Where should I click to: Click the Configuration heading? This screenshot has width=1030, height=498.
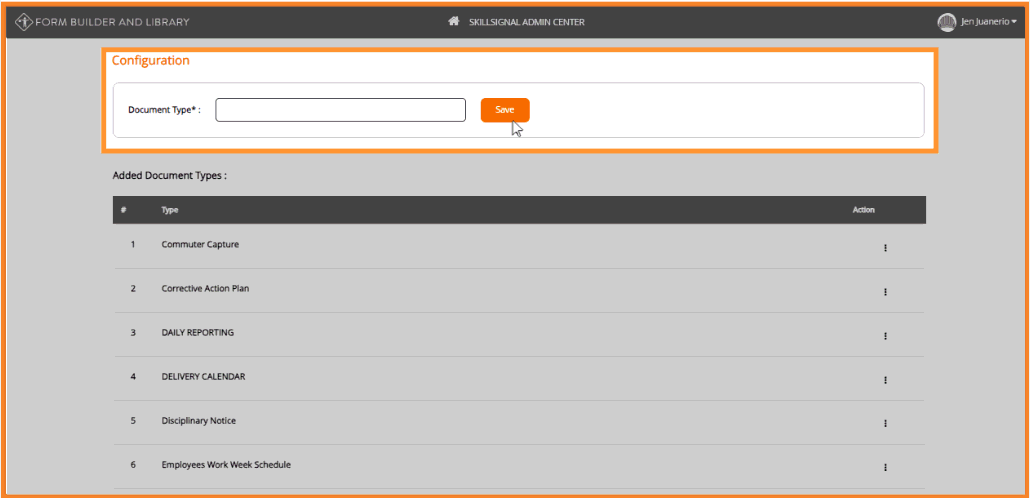150,60
